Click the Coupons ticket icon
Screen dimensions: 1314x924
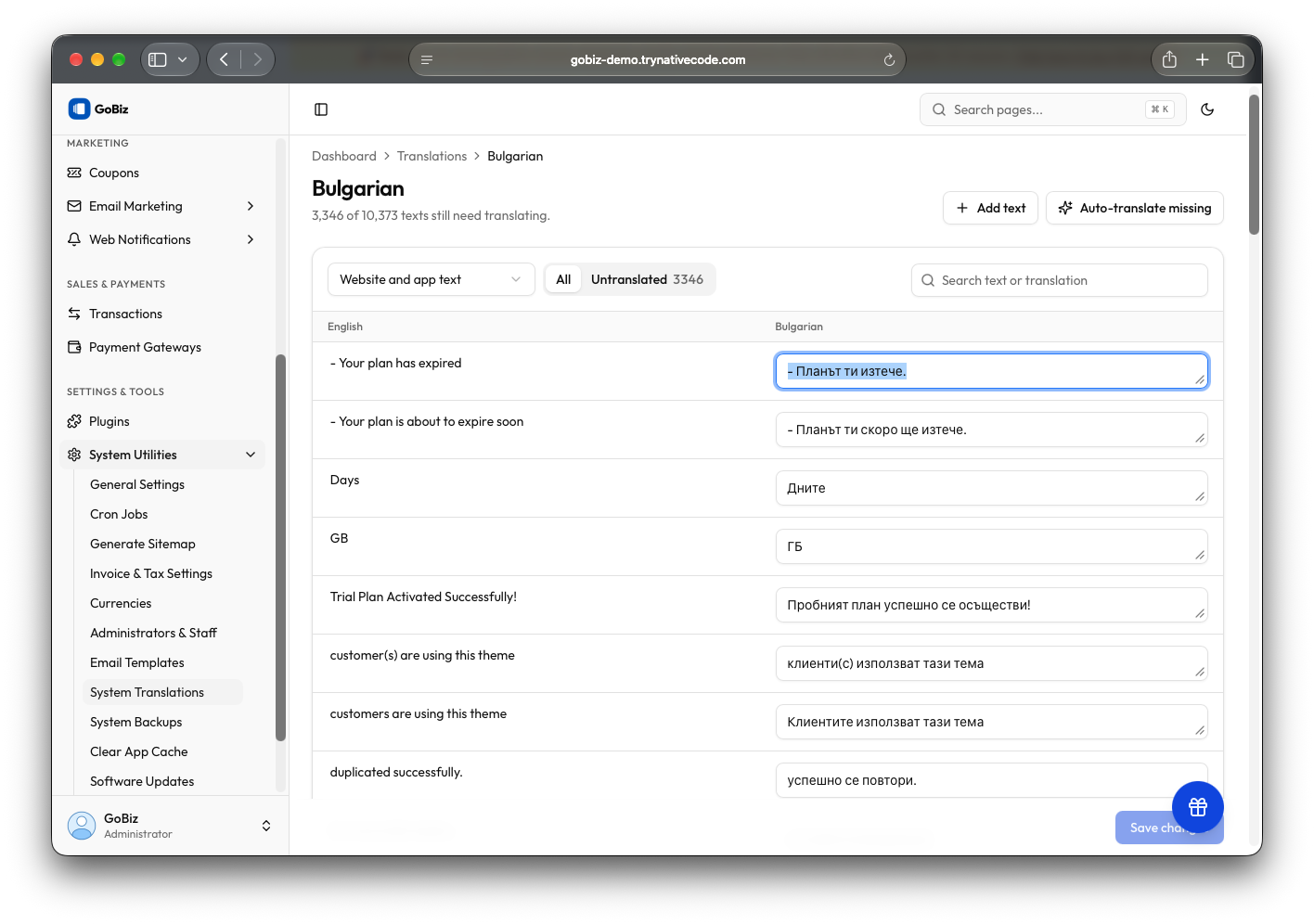point(74,173)
